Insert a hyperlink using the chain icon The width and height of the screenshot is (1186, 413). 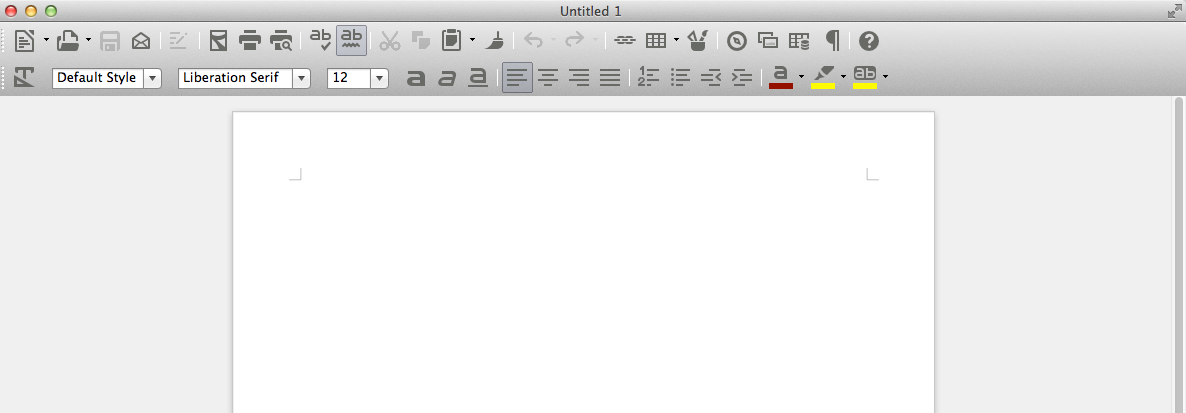point(624,41)
